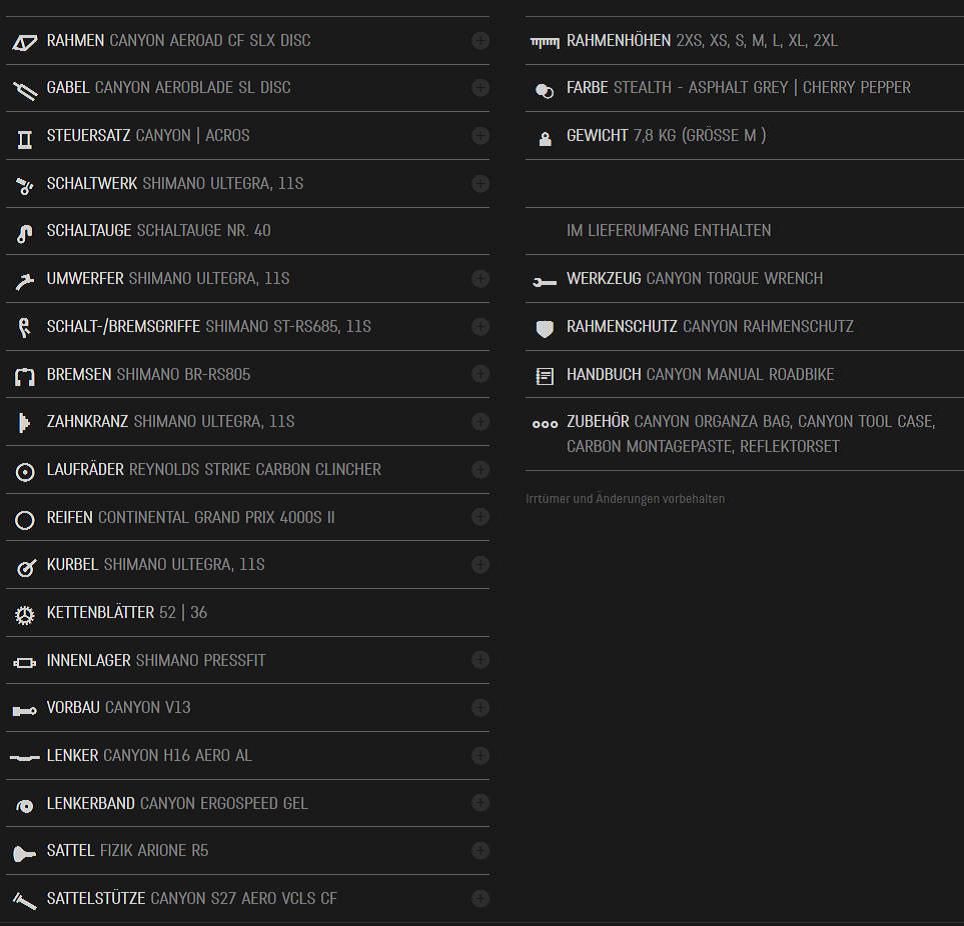This screenshot has height=926, width=964.
Task: Open Zahnkranz details with the plus button
Action: (x=480, y=422)
